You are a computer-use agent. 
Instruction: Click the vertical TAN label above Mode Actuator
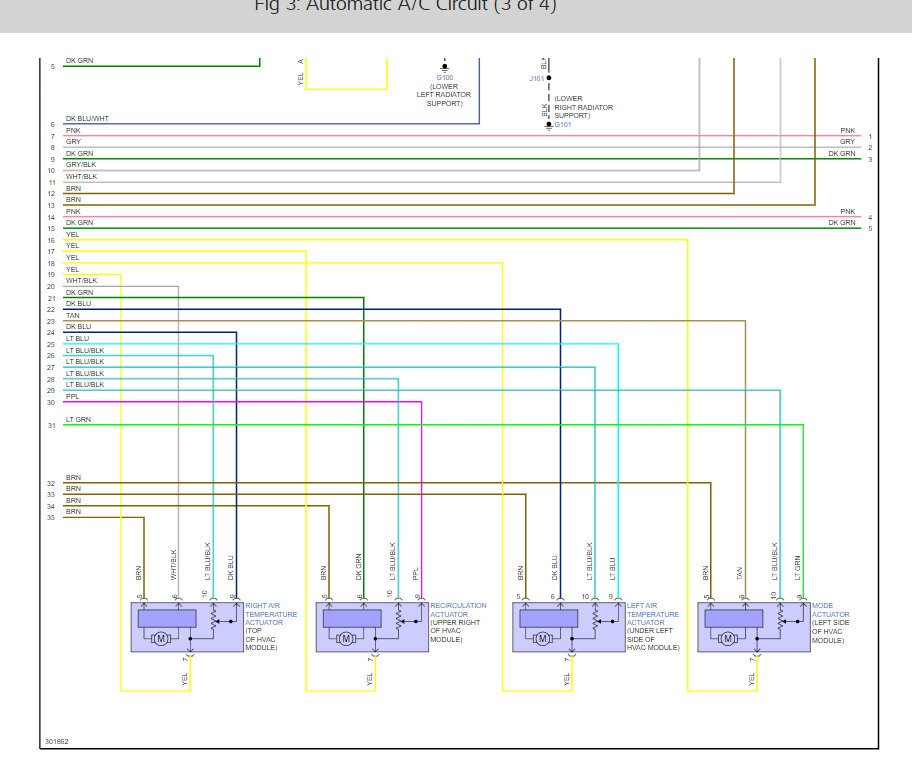click(739, 573)
